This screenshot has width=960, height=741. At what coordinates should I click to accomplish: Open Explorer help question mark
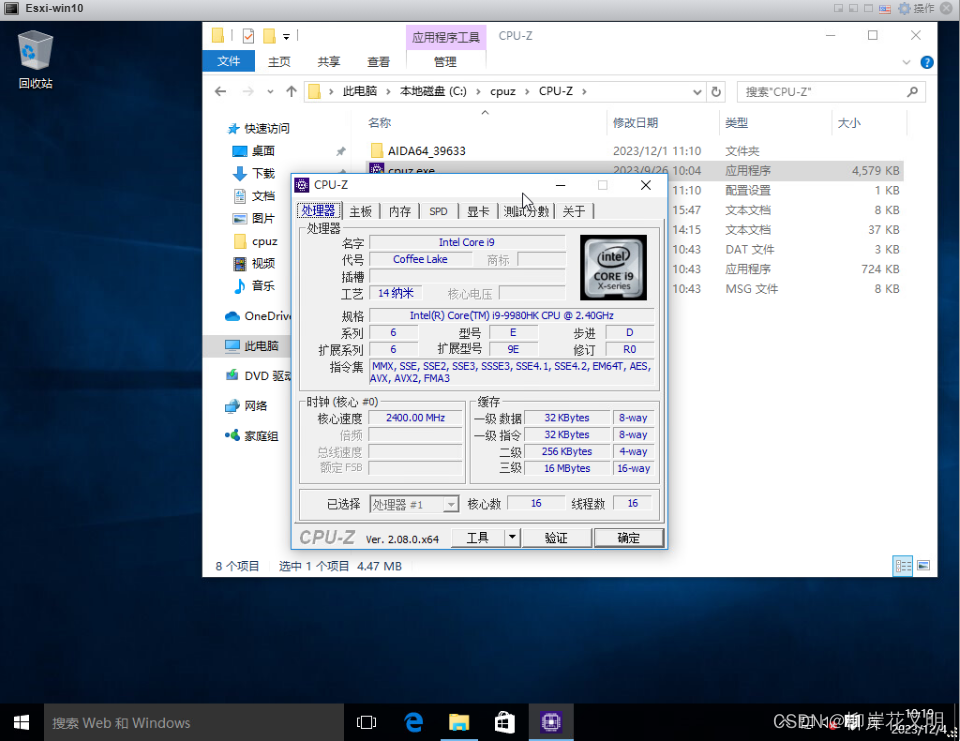927,62
